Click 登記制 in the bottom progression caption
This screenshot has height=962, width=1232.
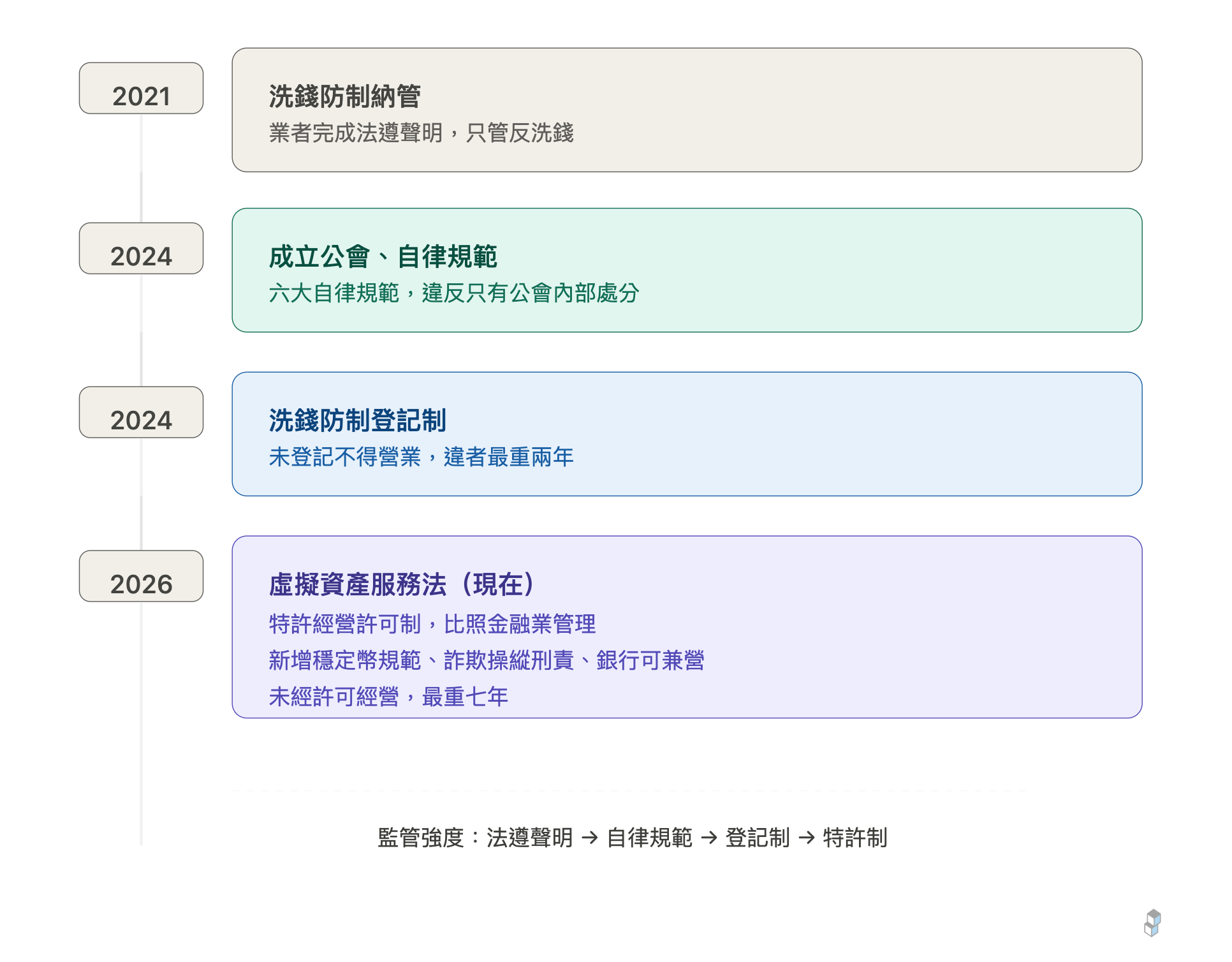click(x=758, y=838)
